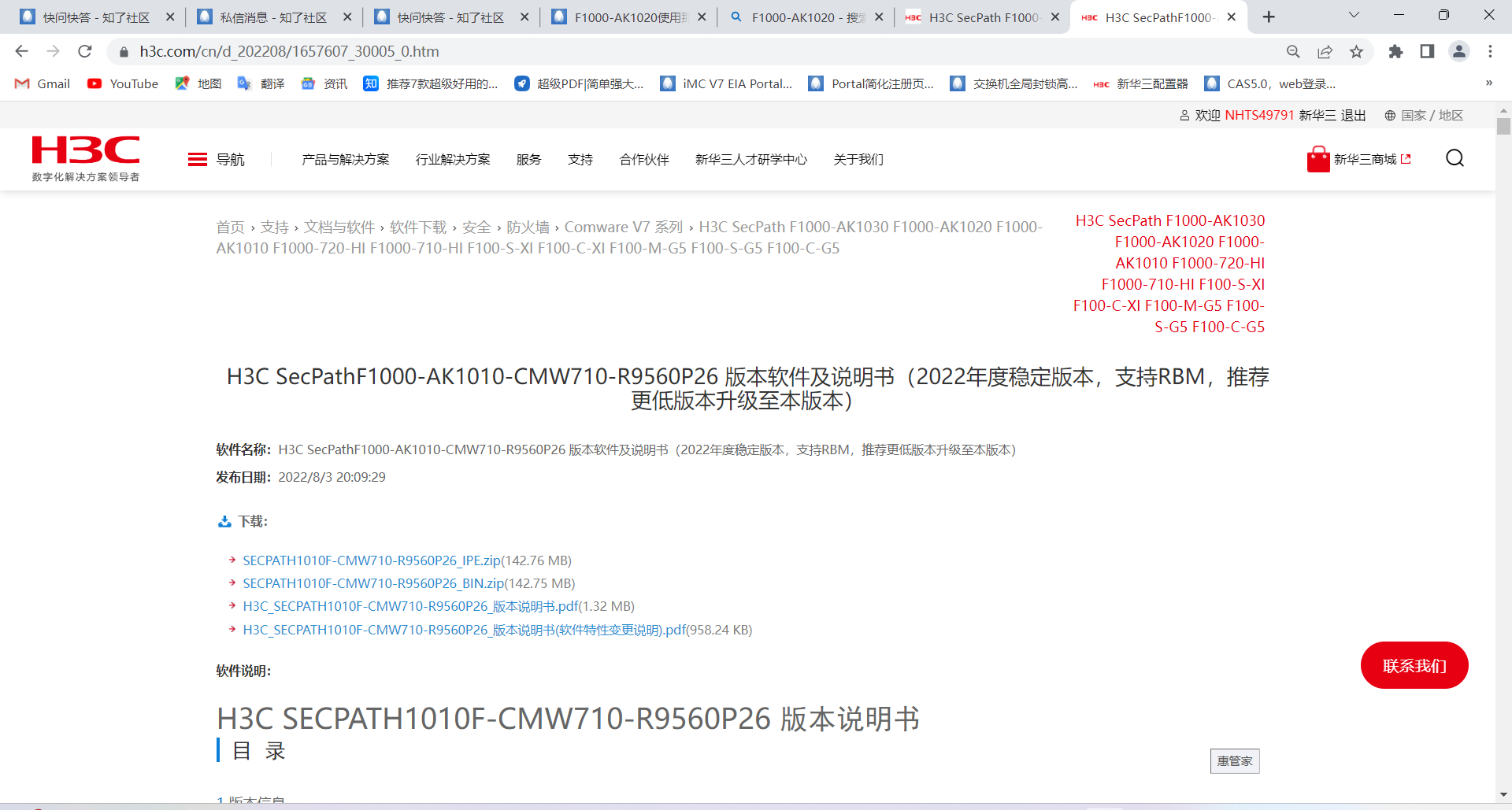Open the 支持 menu
The width and height of the screenshot is (1512, 810).
[x=580, y=160]
